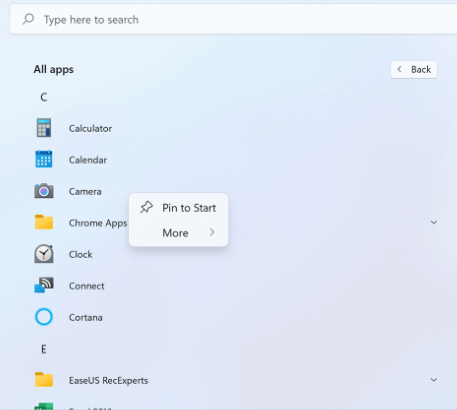Select Pin to Start from context menu
457x410 pixels.
pyautogui.click(x=179, y=208)
